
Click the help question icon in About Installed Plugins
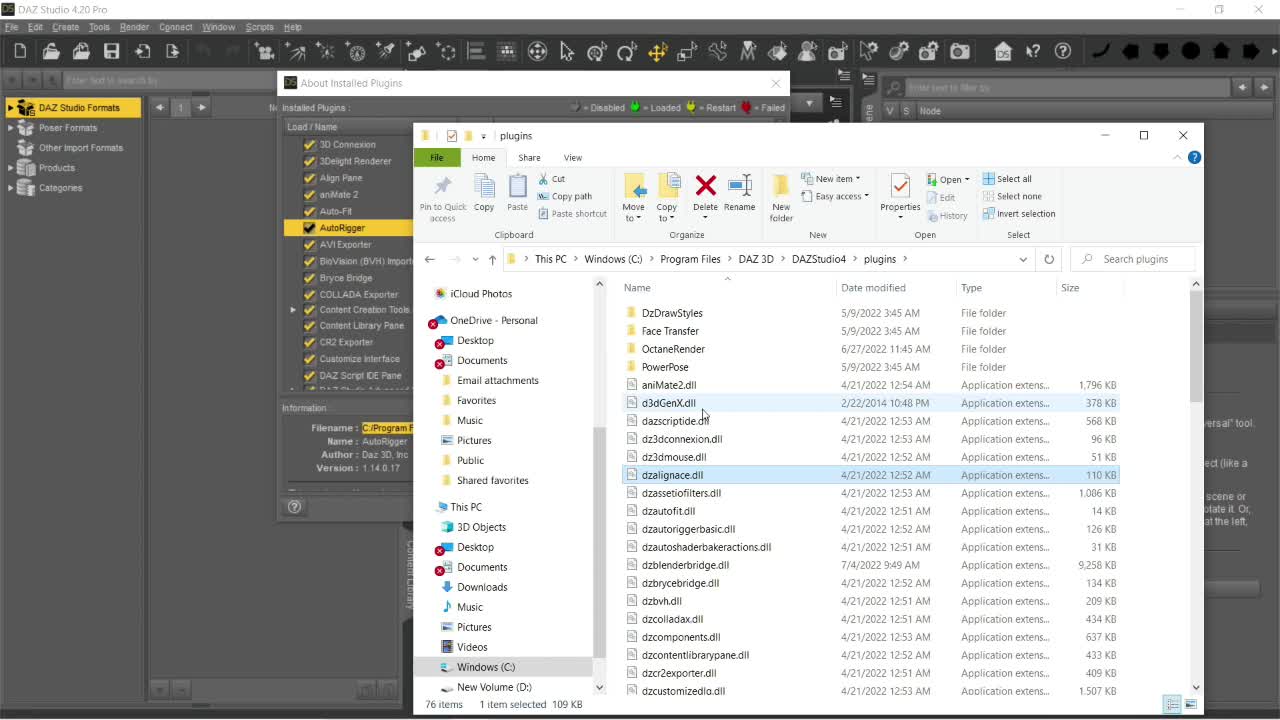click(295, 507)
